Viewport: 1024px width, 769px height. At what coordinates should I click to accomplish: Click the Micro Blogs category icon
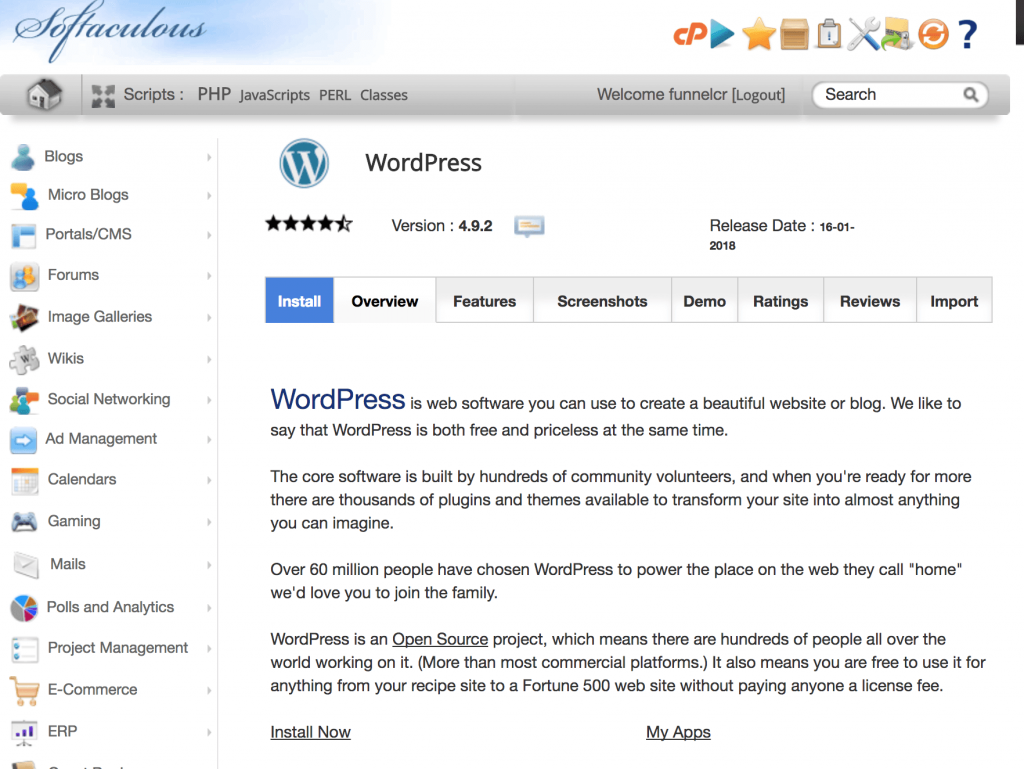[25, 196]
